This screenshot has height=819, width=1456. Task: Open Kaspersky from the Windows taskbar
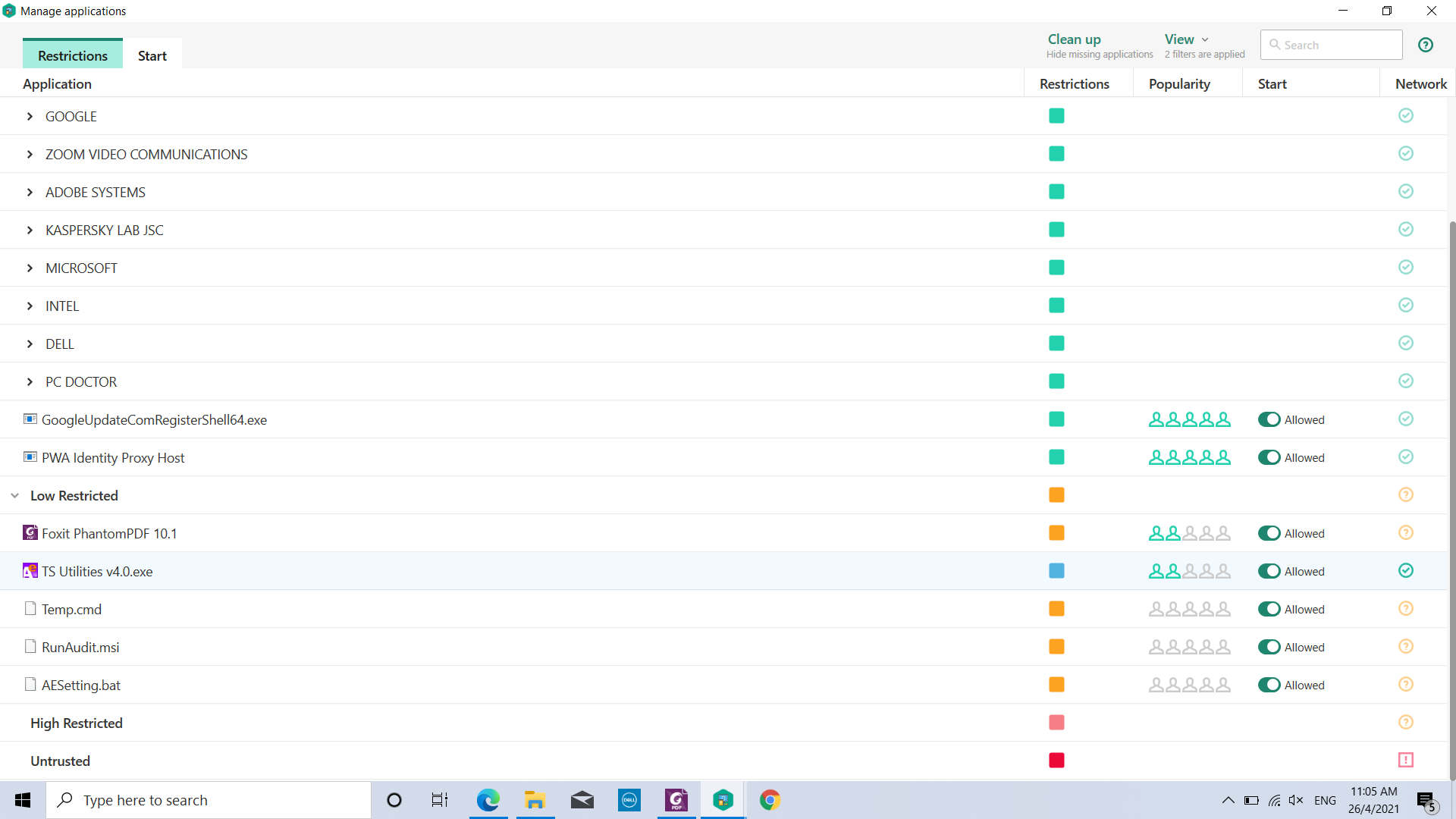pyautogui.click(x=723, y=800)
